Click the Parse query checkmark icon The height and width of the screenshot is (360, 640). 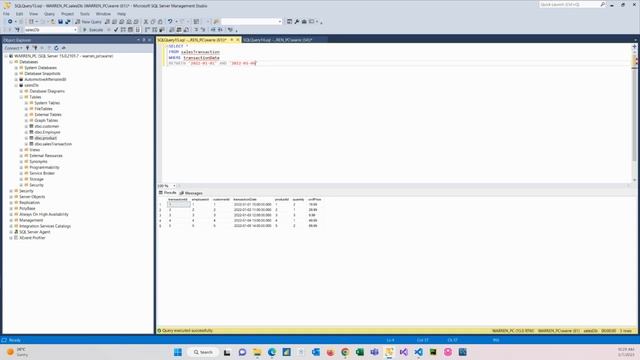[x=116, y=30]
